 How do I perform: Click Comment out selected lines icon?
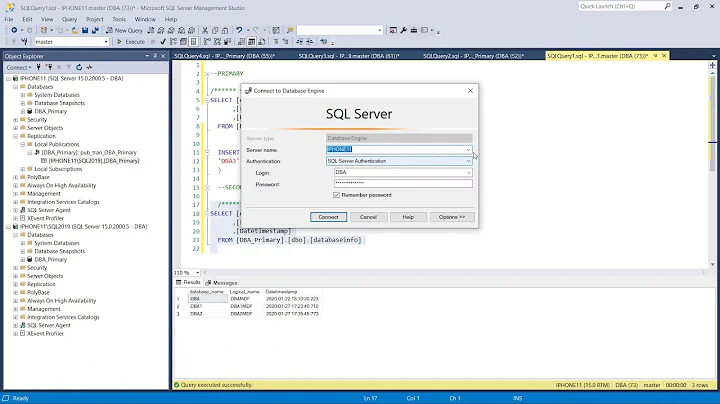coord(276,42)
